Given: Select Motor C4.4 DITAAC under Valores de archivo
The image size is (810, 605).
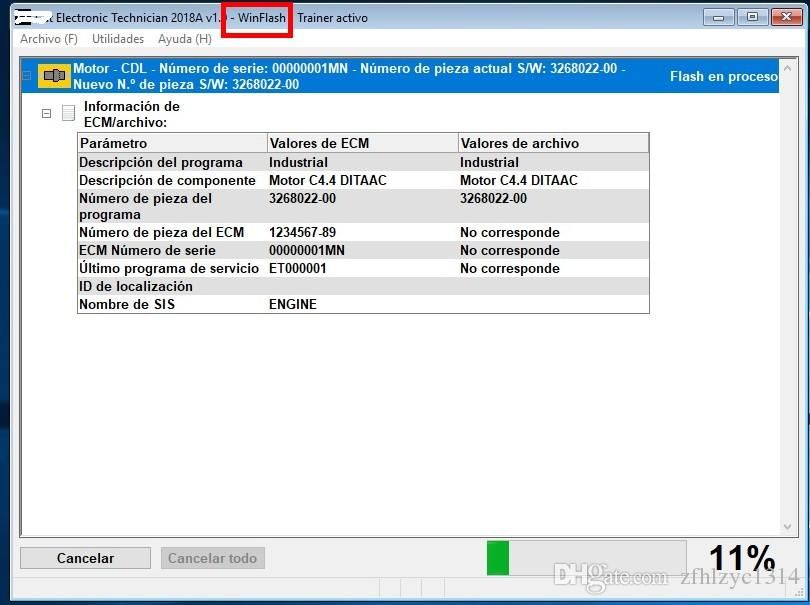Looking at the screenshot, I should click(x=519, y=180).
